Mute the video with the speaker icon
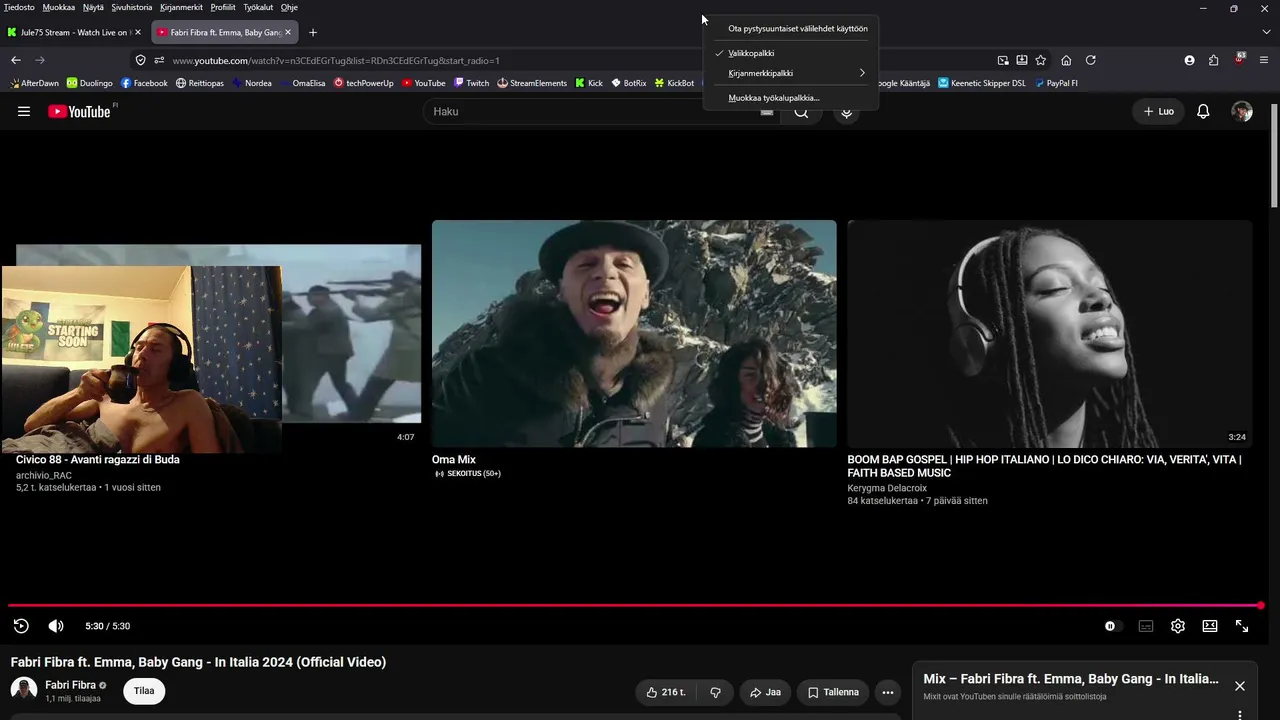The image size is (1280, 720). click(56, 626)
